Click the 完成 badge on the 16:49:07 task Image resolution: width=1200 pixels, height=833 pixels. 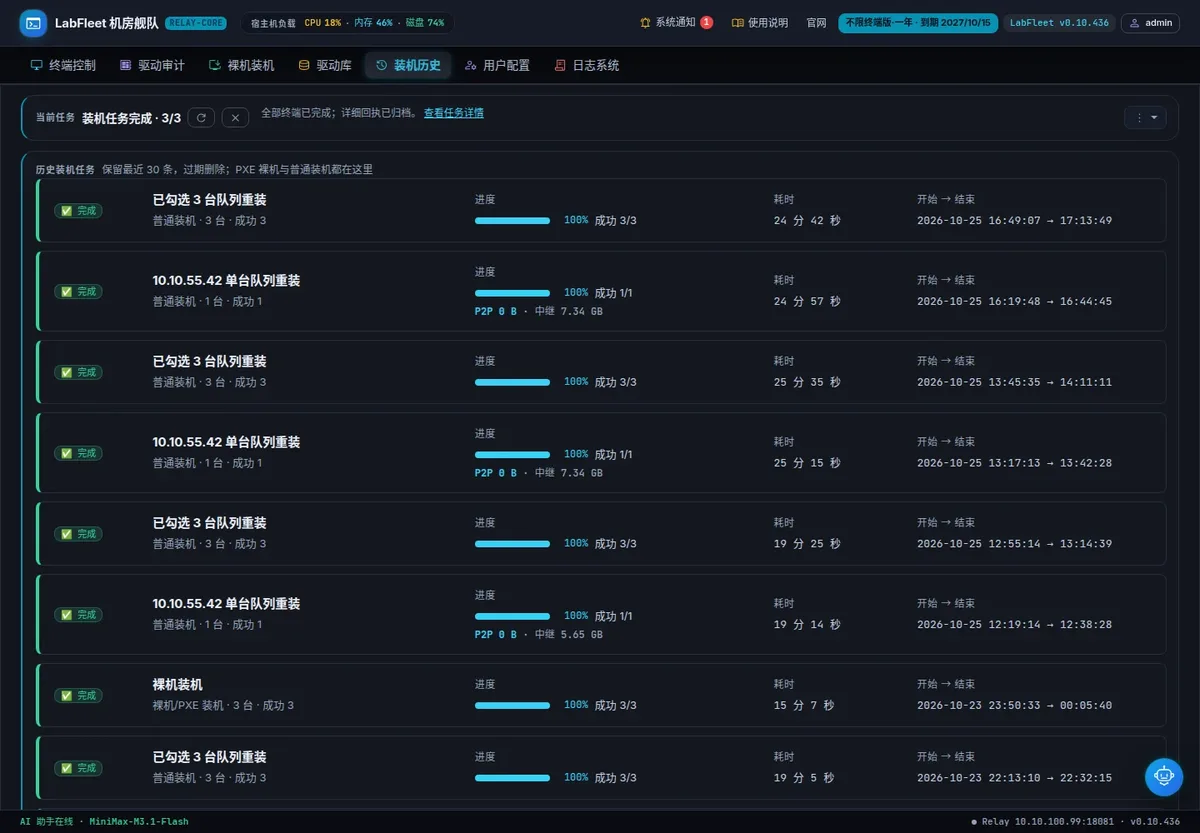(78, 211)
